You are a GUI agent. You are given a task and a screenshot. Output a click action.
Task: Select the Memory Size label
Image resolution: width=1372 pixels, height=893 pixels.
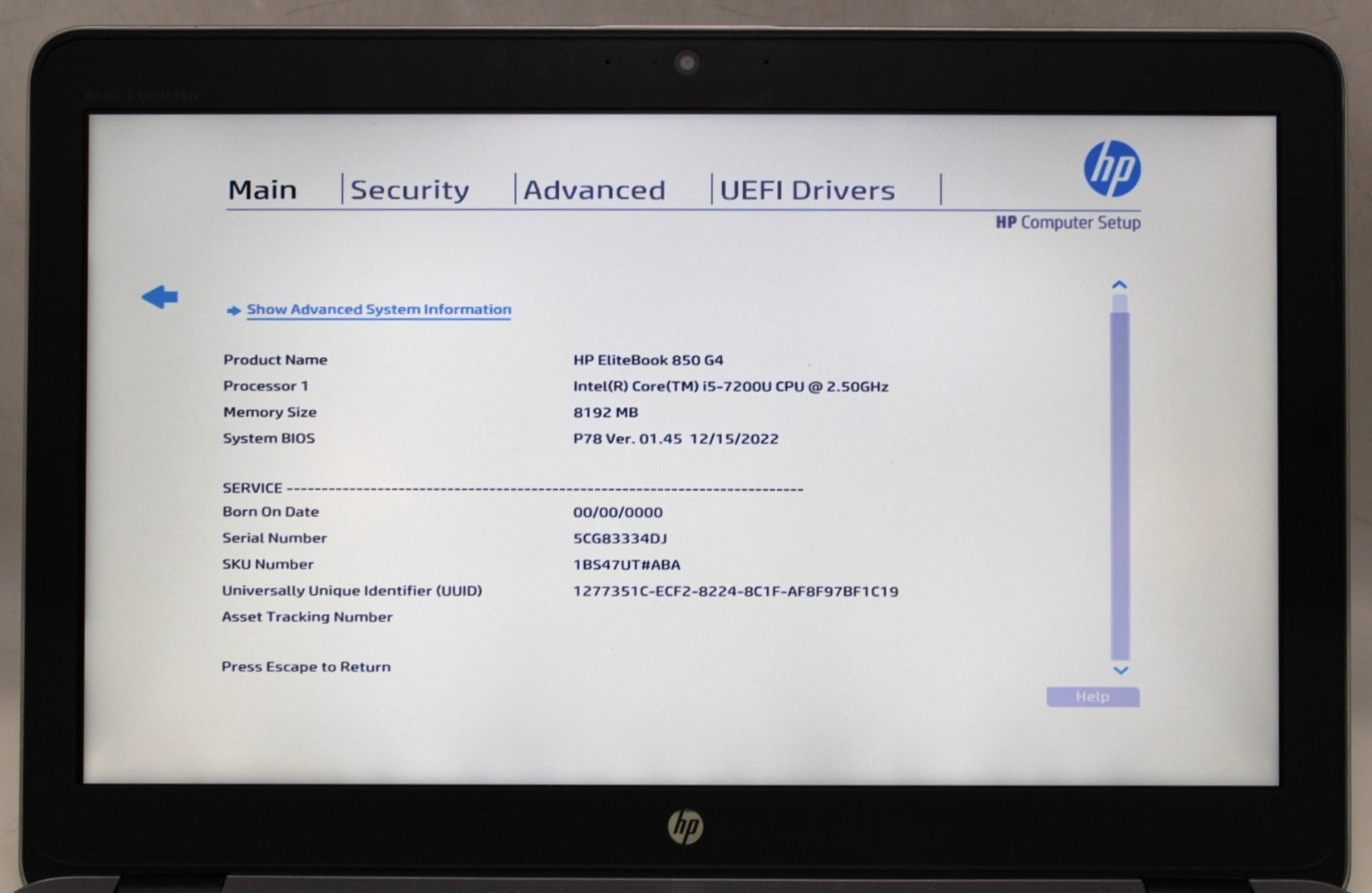click(x=269, y=412)
